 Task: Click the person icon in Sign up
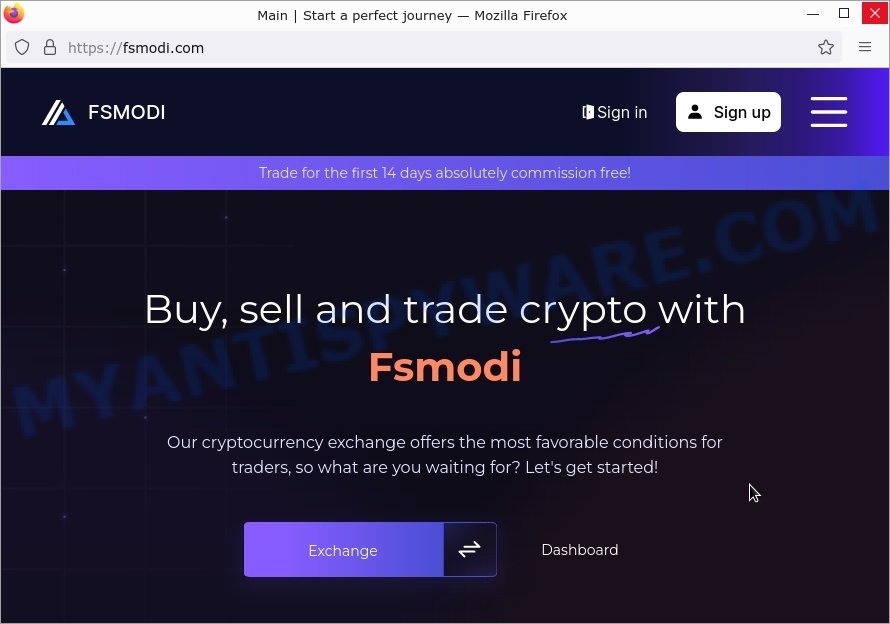(x=695, y=112)
